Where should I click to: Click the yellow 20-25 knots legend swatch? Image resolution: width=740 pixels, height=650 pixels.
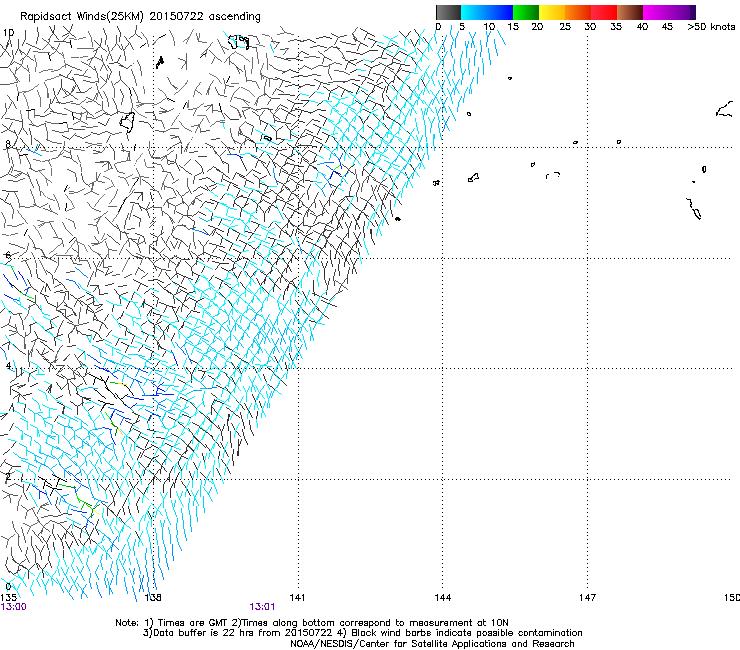(x=552, y=12)
